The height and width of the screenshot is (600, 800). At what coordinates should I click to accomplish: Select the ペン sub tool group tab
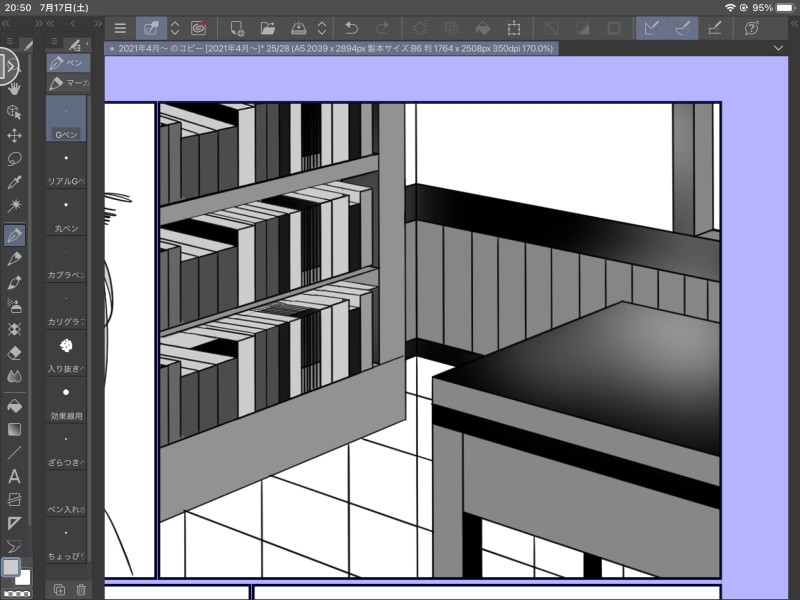click(68, 63)
